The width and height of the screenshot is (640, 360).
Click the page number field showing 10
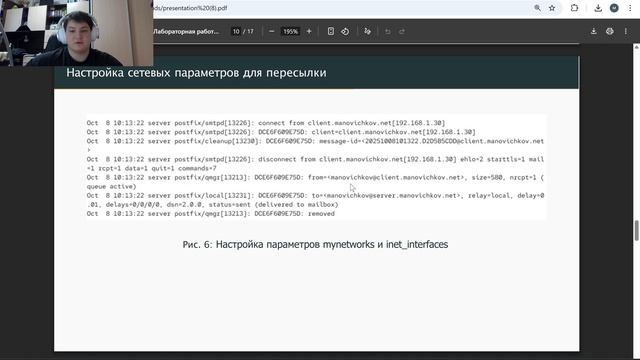coord(236,31)
